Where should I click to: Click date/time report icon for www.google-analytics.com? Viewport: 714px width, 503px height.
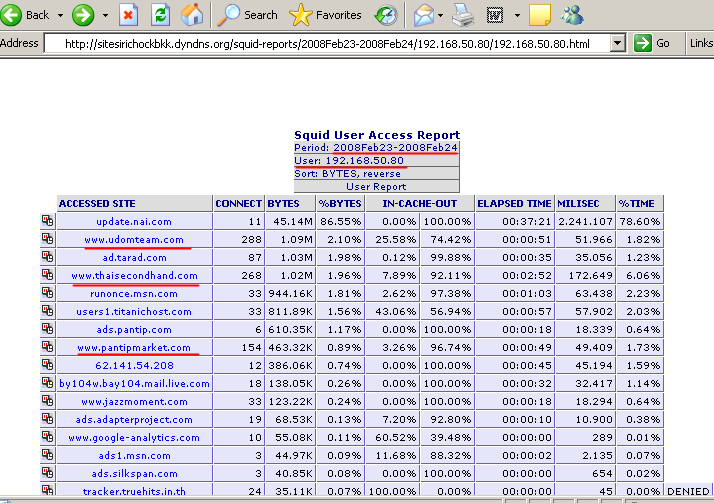point(48,437)
